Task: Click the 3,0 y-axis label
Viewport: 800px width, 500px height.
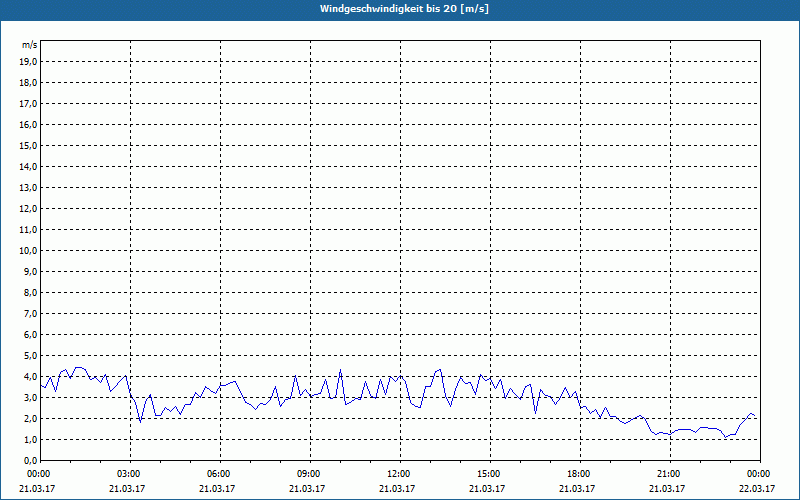Action: click(30, 397)
